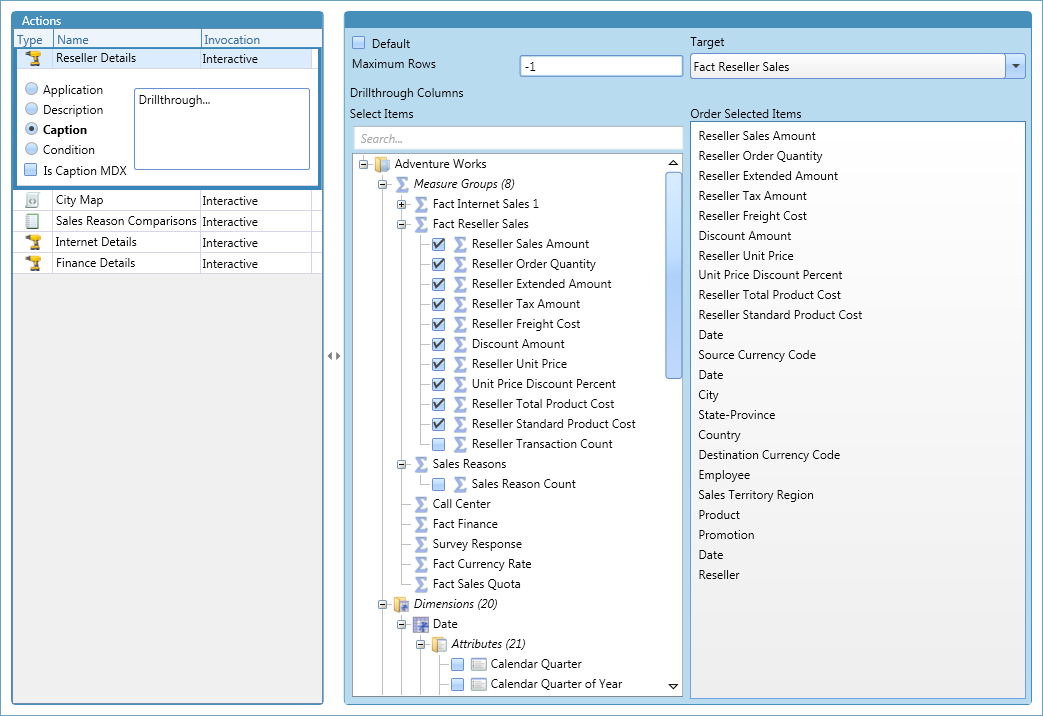
Task: Select the Finance Details action row
Action: click(x=168, y=264)
